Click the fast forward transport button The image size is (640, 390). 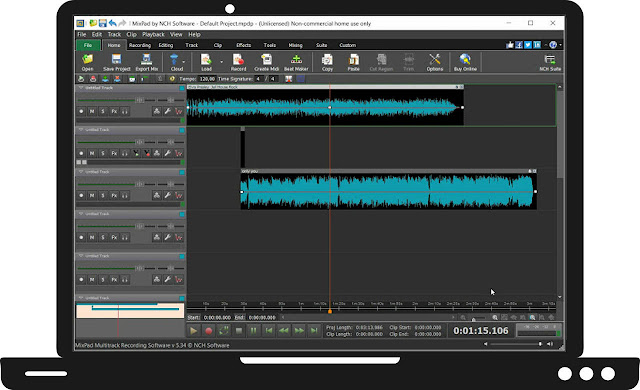(x=299, y=330)
